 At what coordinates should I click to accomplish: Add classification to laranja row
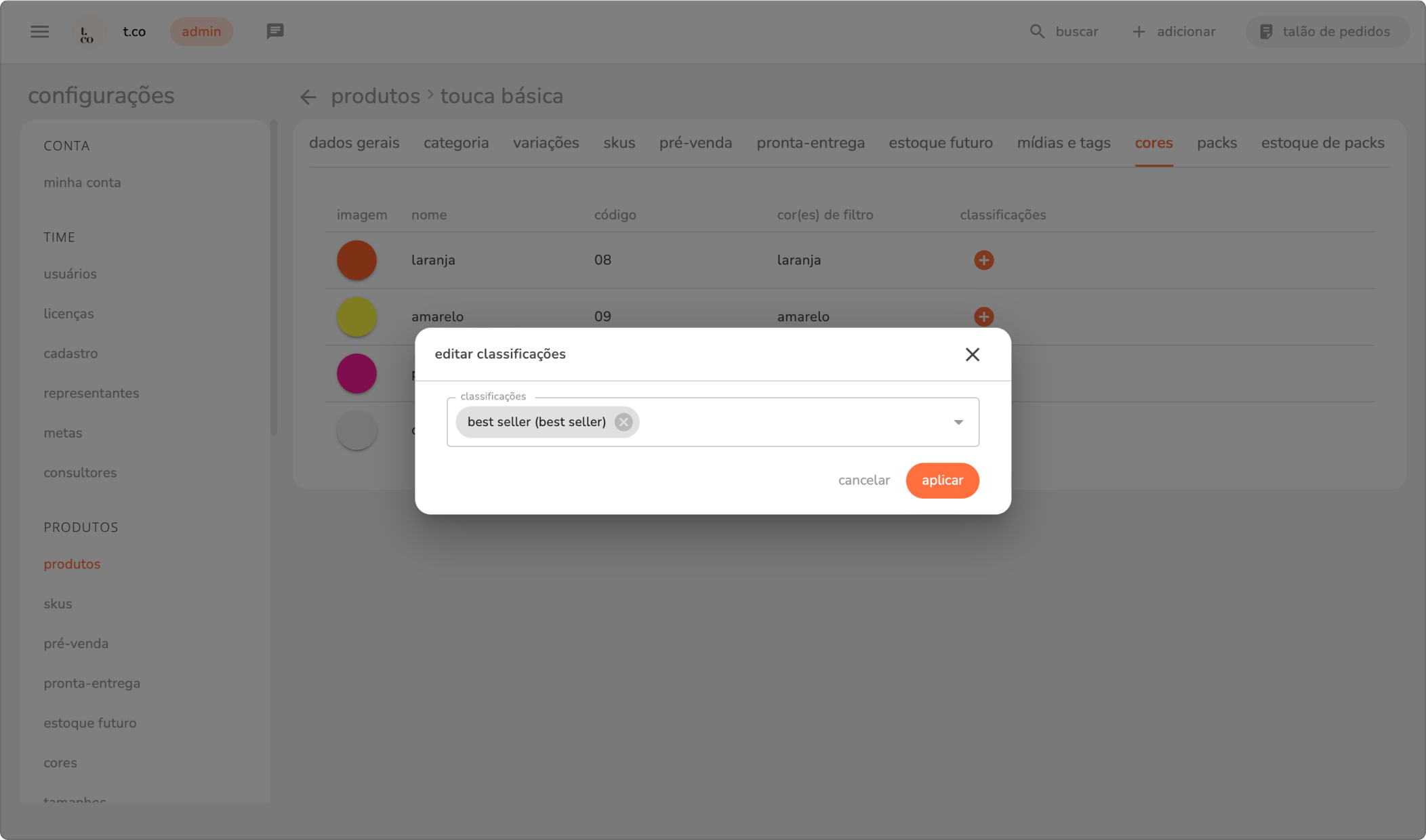pyautogui.click(x=983, y=260)
